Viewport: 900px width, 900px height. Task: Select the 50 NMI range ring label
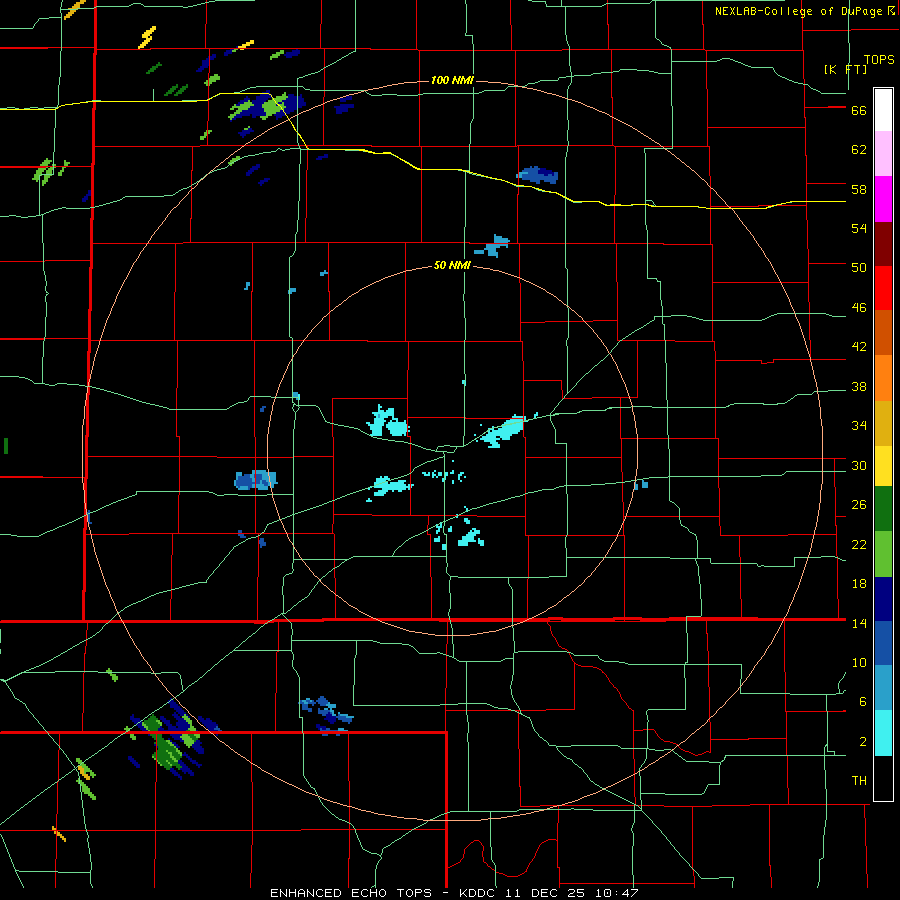(452, 265)
